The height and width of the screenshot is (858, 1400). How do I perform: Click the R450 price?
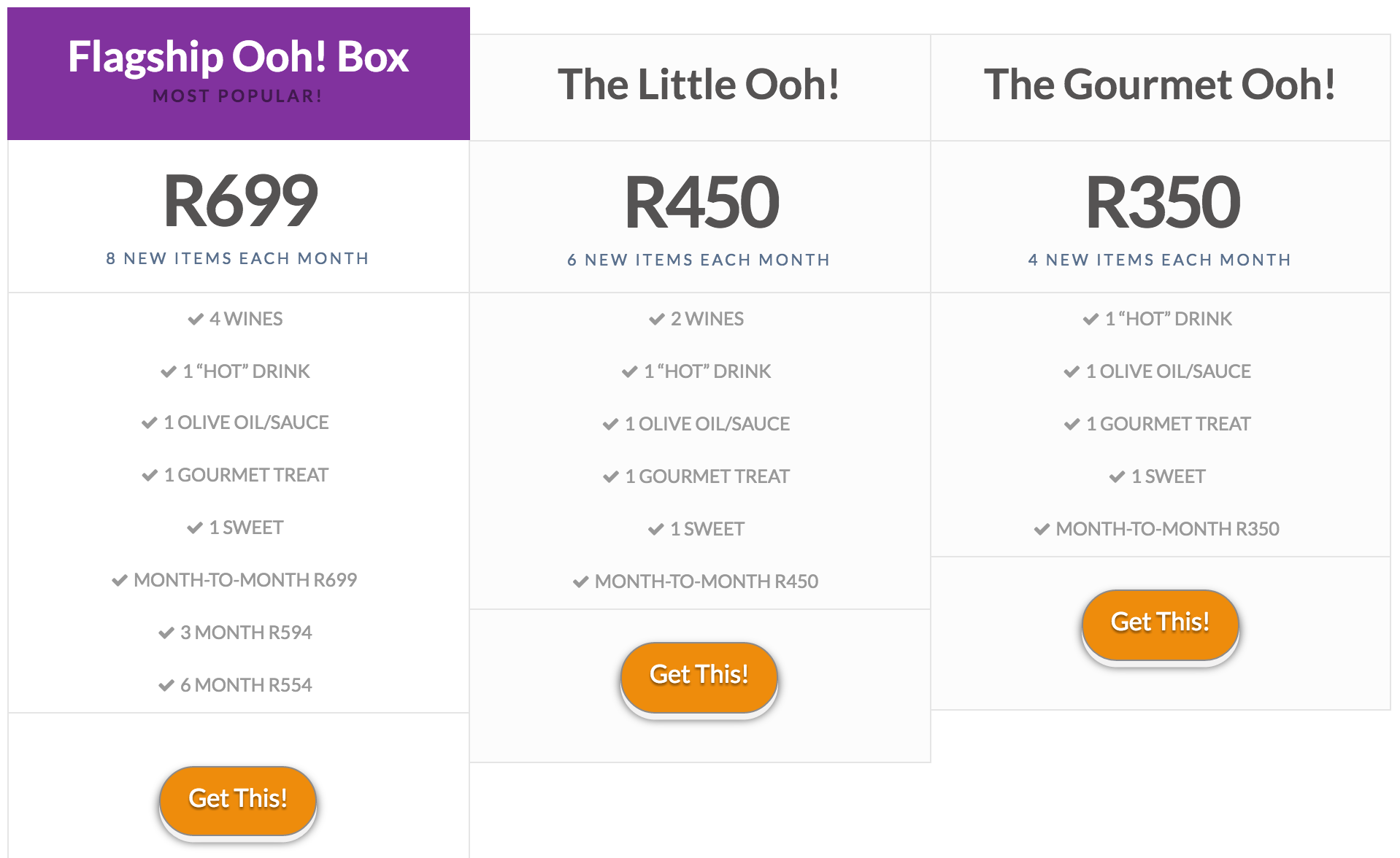(701, 203)
